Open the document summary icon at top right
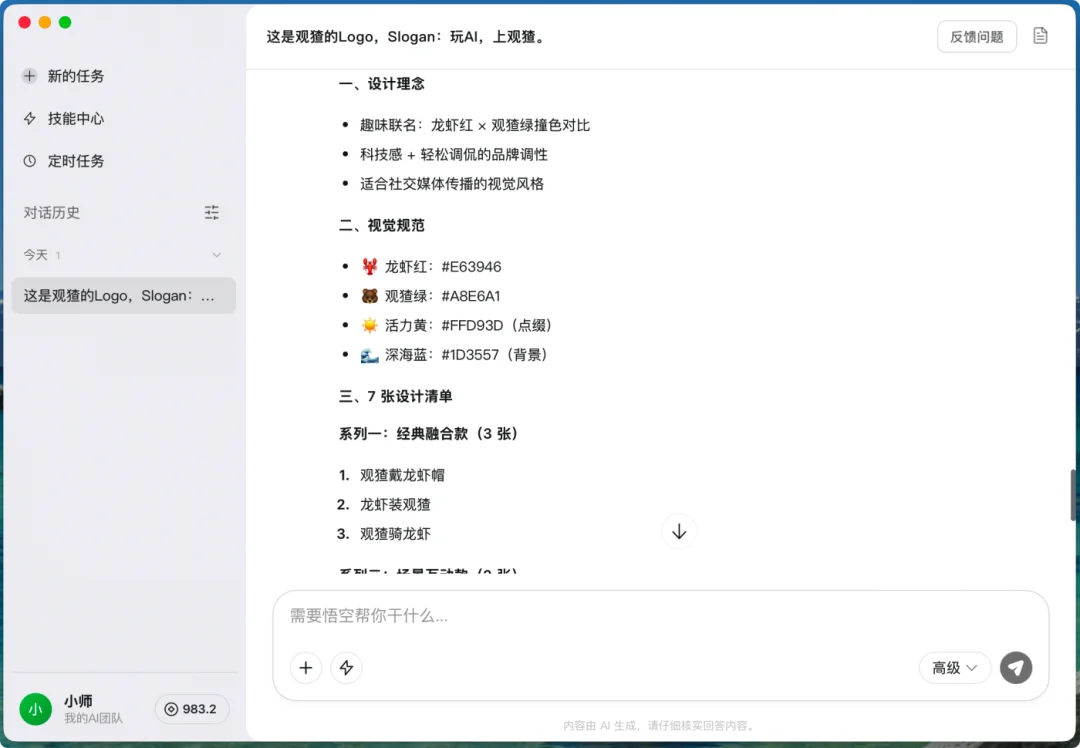 tap(1040, 36)
